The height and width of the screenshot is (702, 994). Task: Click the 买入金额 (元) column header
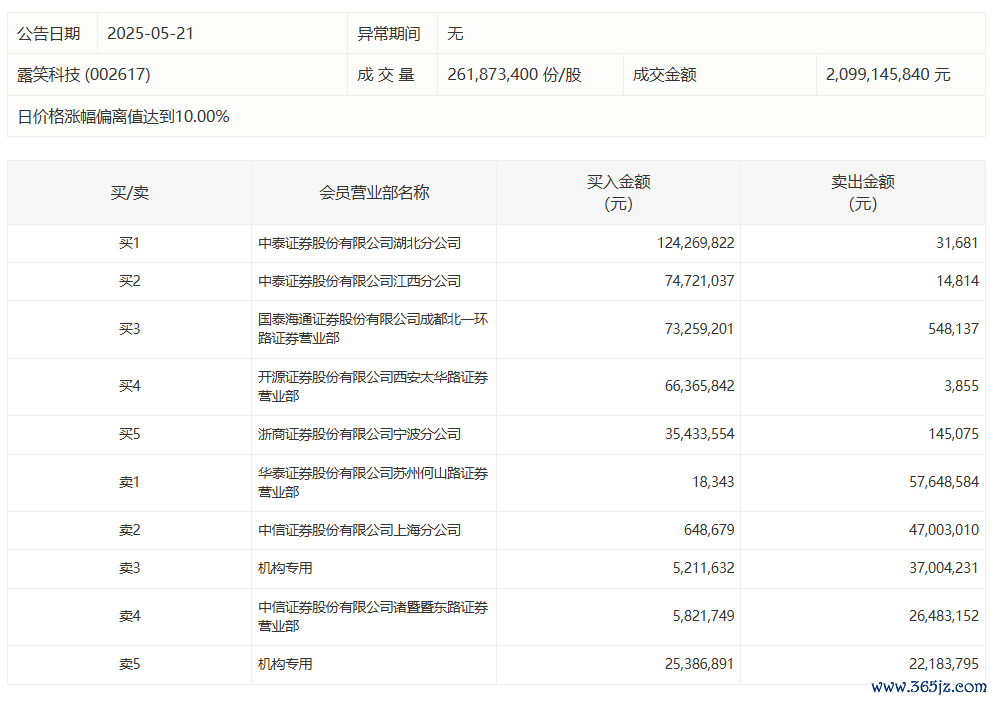click(x=618, y=193)
